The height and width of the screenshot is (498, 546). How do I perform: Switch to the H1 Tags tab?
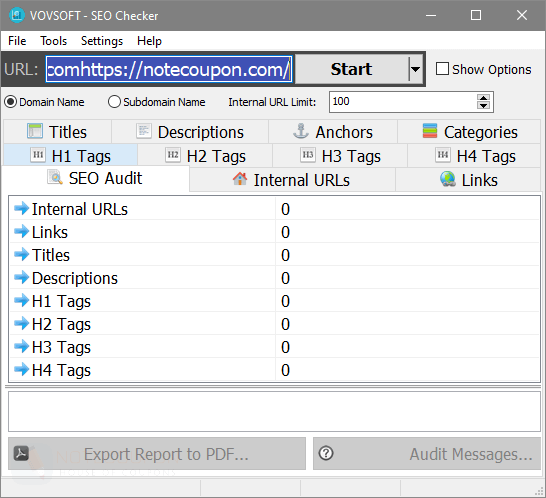pos(71,155)
